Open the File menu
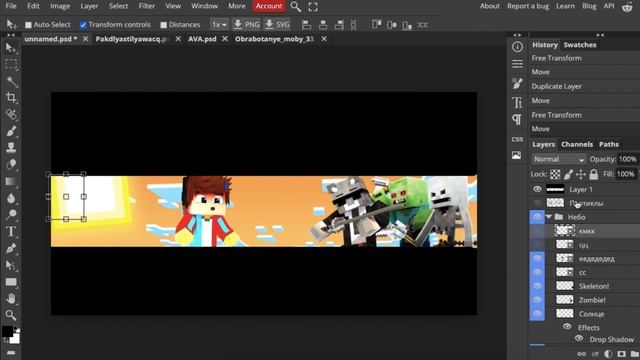Screen dimensions: 640x360 click(11, 6)
